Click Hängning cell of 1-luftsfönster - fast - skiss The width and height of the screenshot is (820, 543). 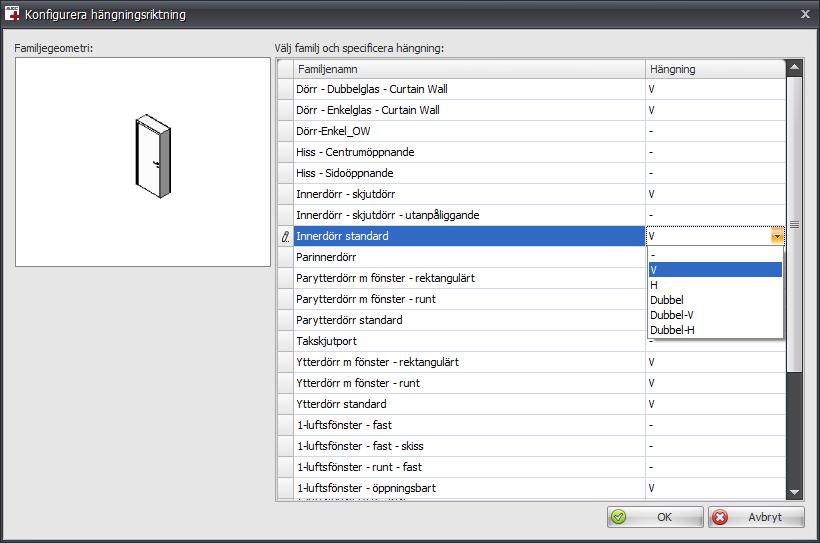(715, 446)
